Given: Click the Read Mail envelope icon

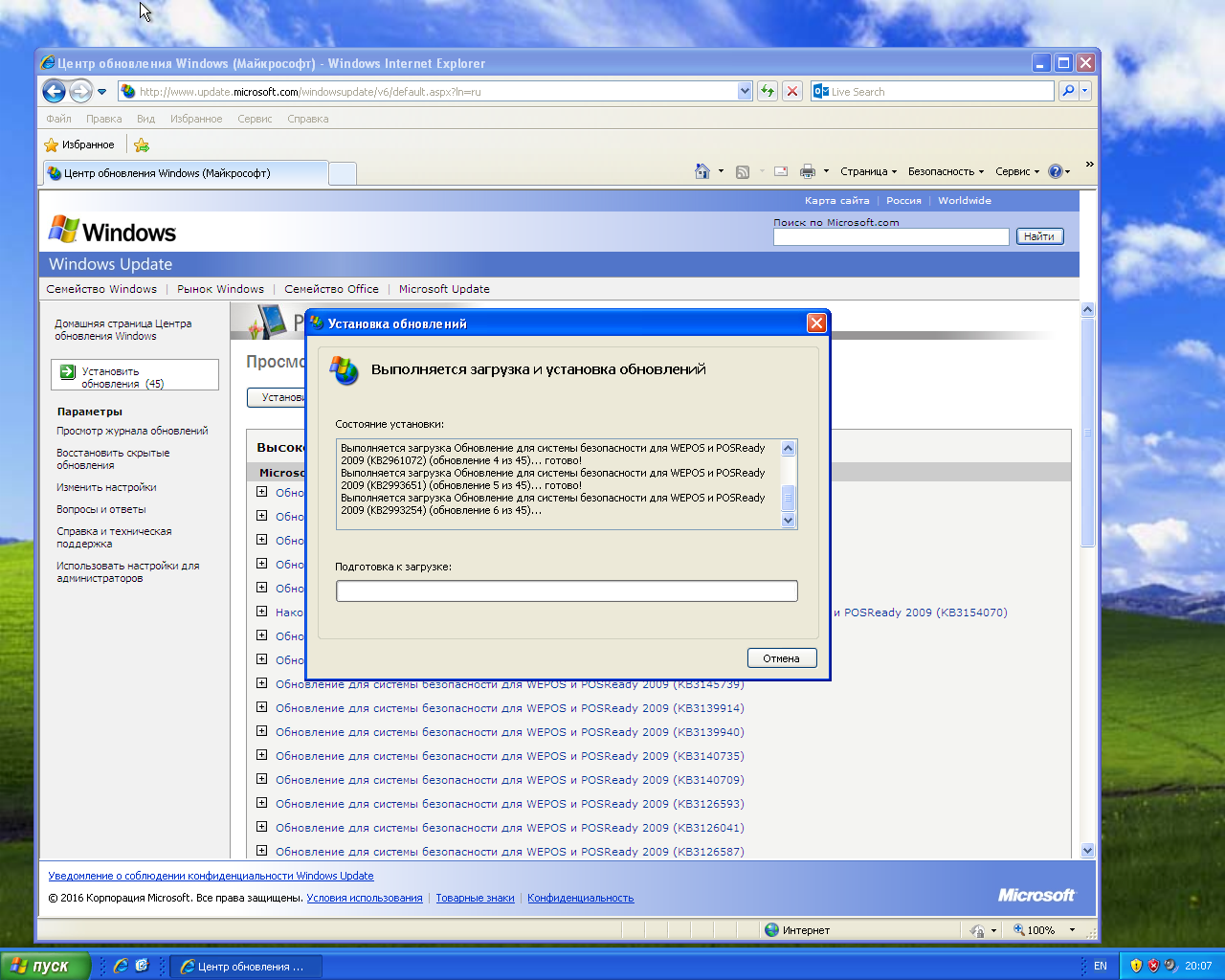Looking at the screenshot, I should pyautogui.click(x=781, y=171).
